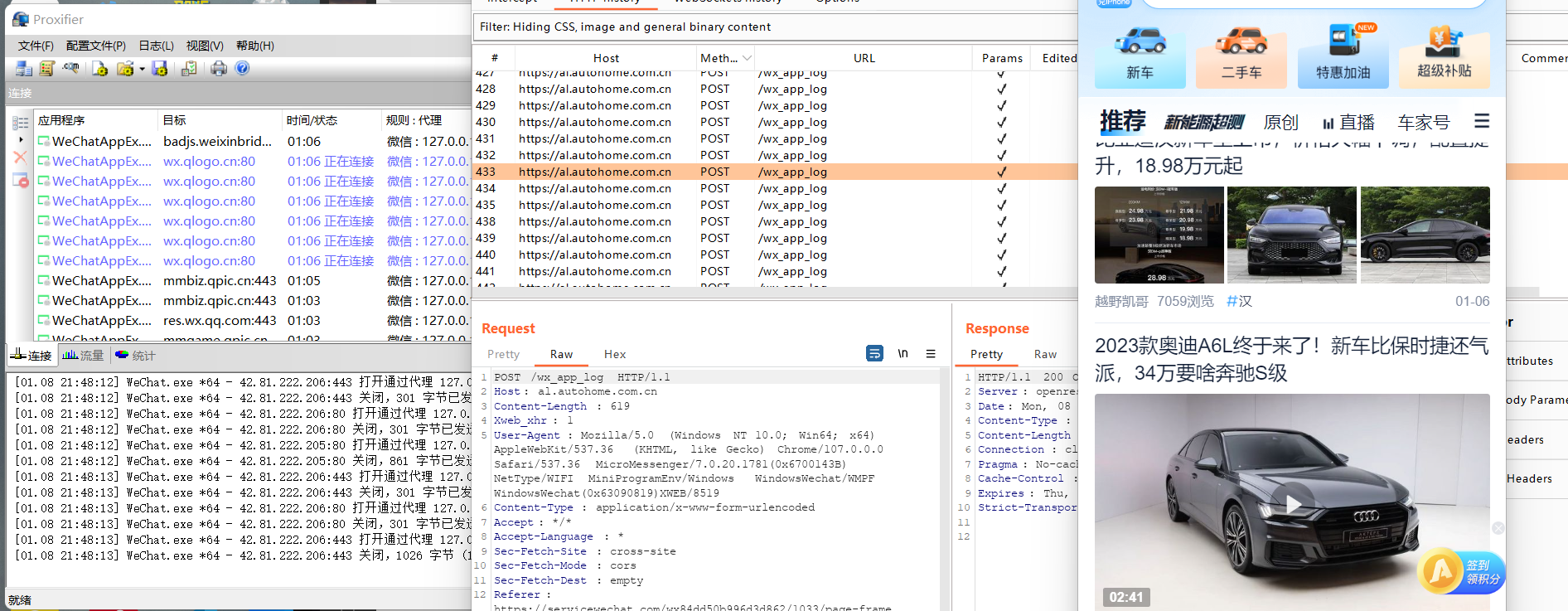Click the red X icon in connections sidebar
This screenshot has height=611, width=1568.
tap(21, 157)
